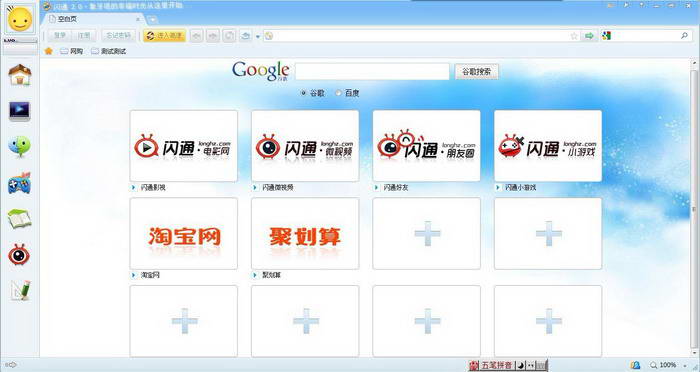Click the 谷歌搜索 button
Viewport: 700px width, 372px height.
(x=476, y=71)
